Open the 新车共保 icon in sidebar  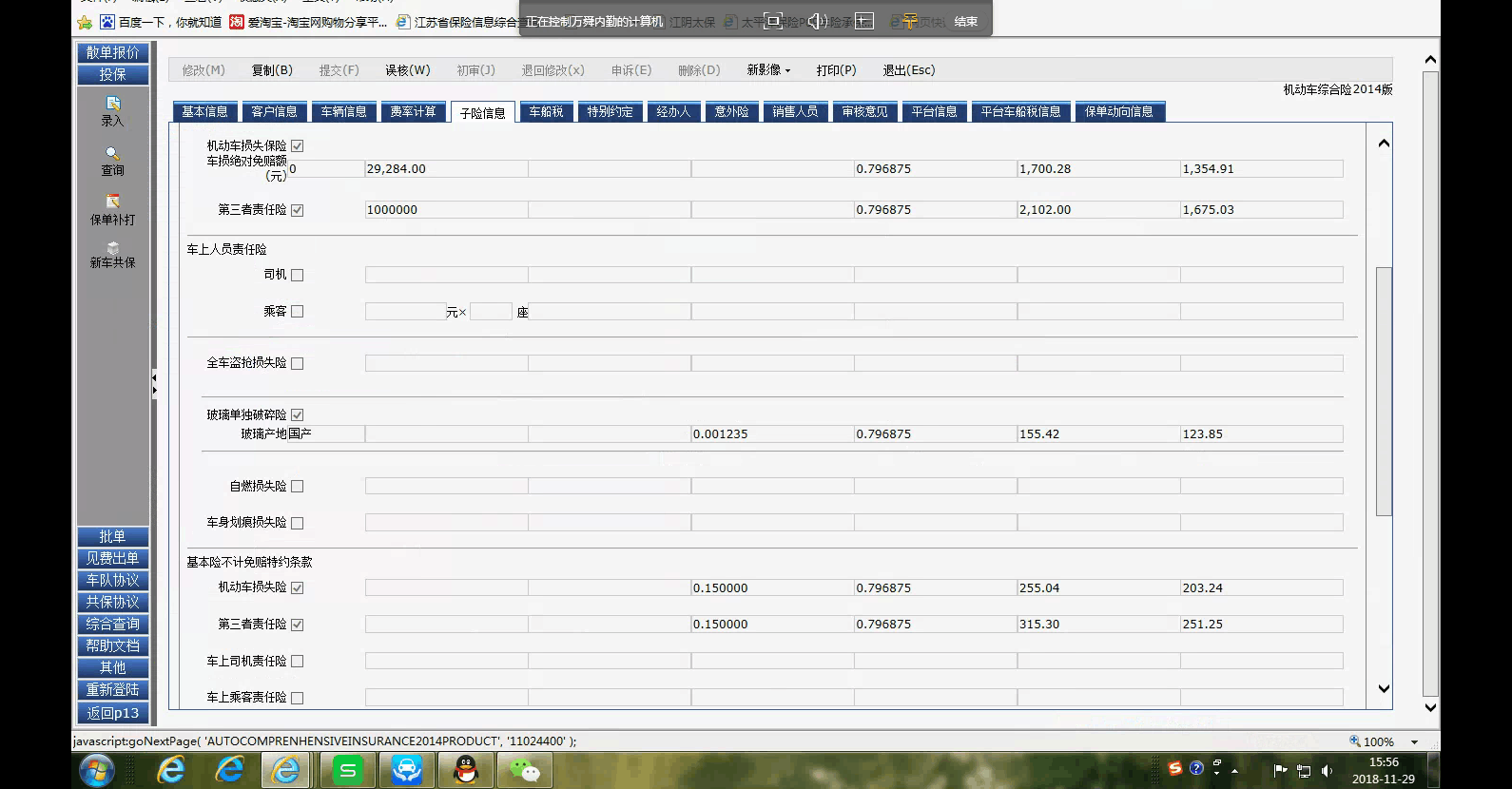(x=113, y=247)
